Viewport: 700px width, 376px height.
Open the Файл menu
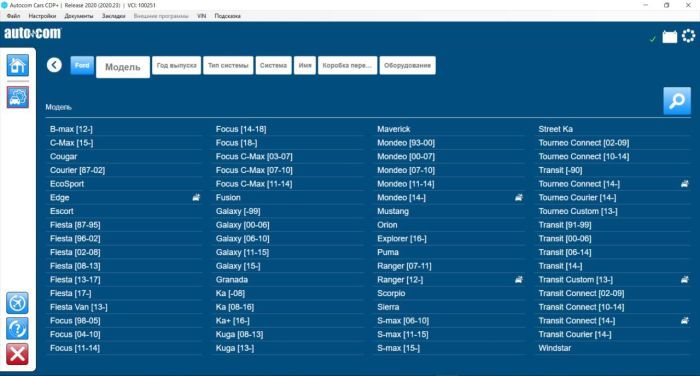coord(13,16)
